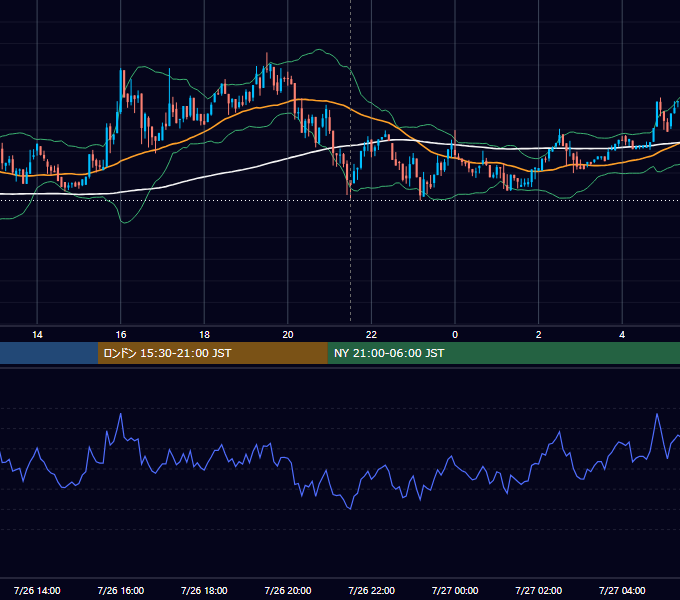680x600 pixels.
Task: Click the 0 hour label on price chart axis
Action: tap(455, 335)
